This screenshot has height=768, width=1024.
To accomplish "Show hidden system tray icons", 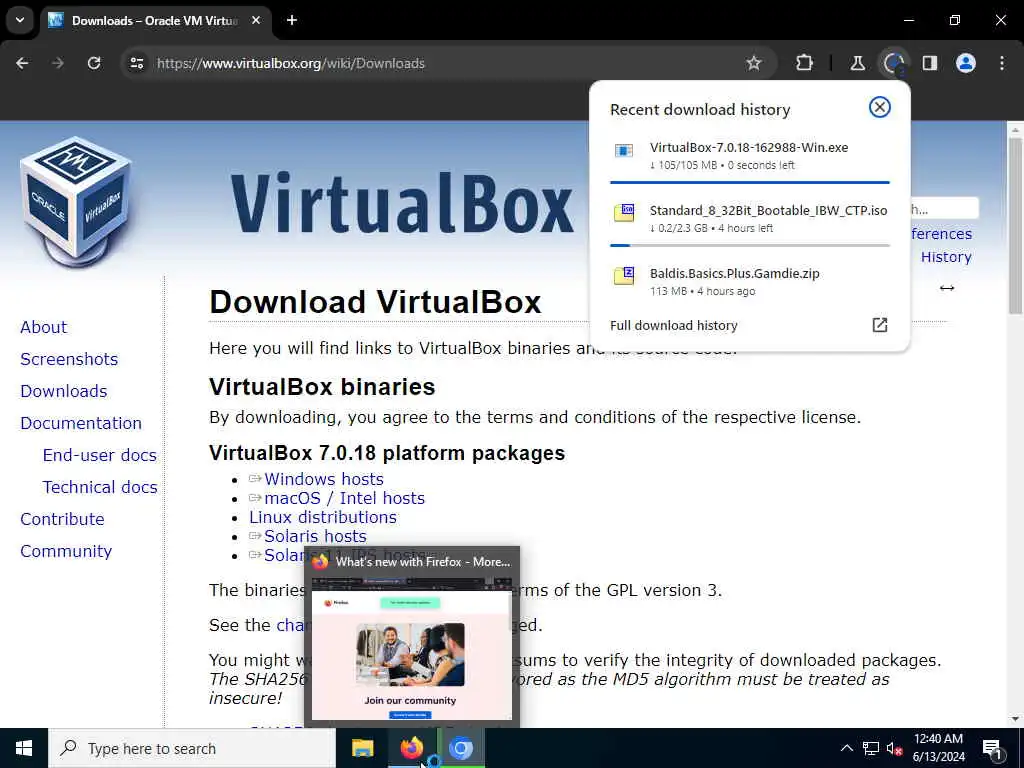I will [x=846, y=748].
